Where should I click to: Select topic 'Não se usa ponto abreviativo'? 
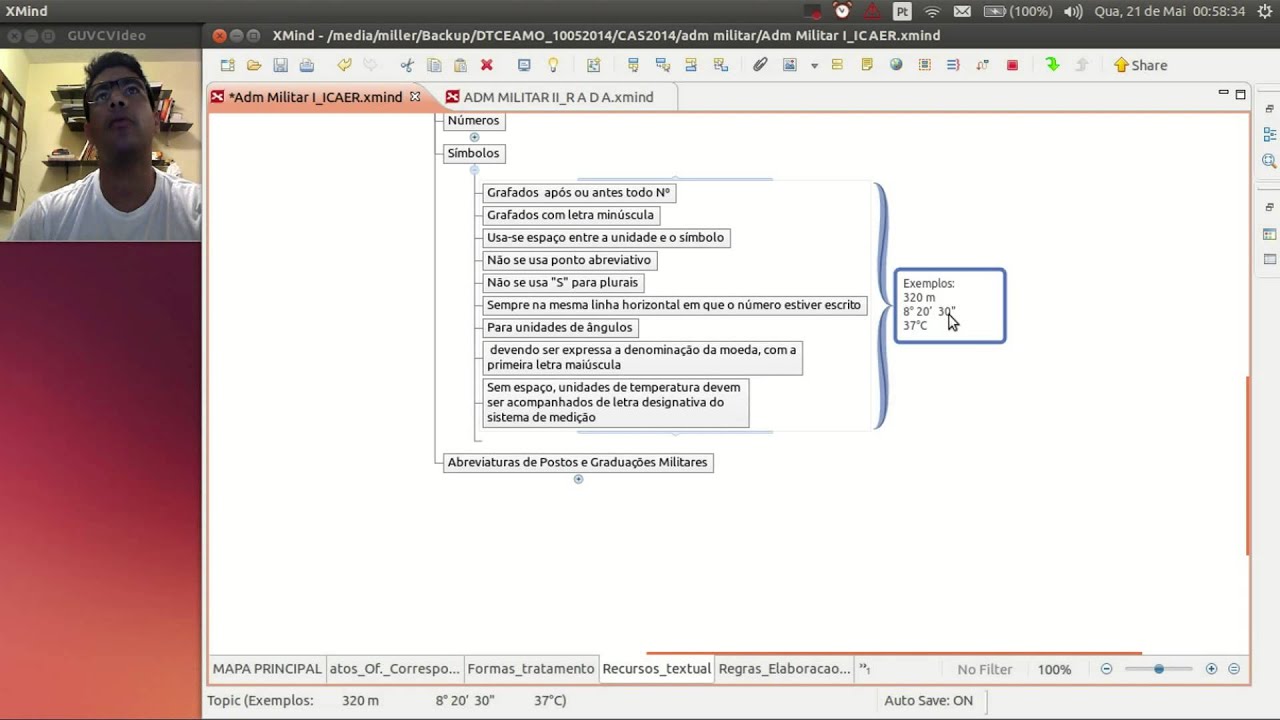pos(569,260)
